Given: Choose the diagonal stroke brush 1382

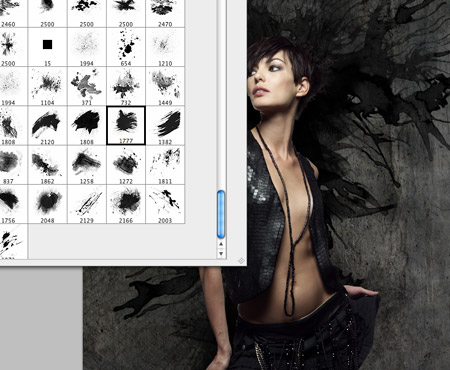Looking at the screenshot, I should (x=165, y=126).
